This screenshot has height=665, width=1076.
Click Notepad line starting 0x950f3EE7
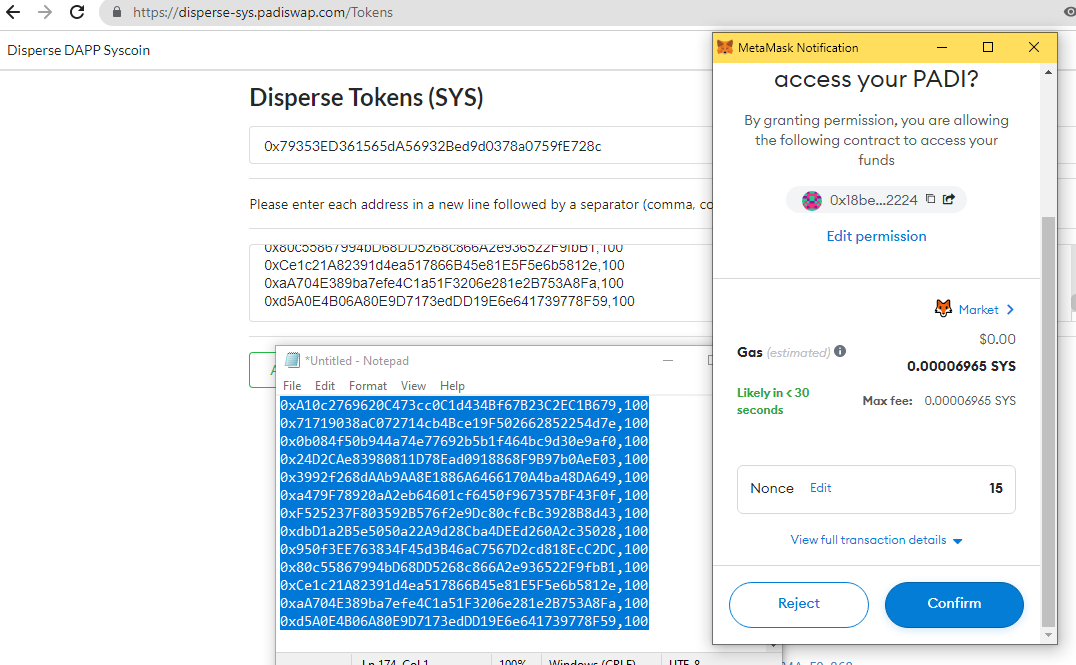(x=464, y=549)
